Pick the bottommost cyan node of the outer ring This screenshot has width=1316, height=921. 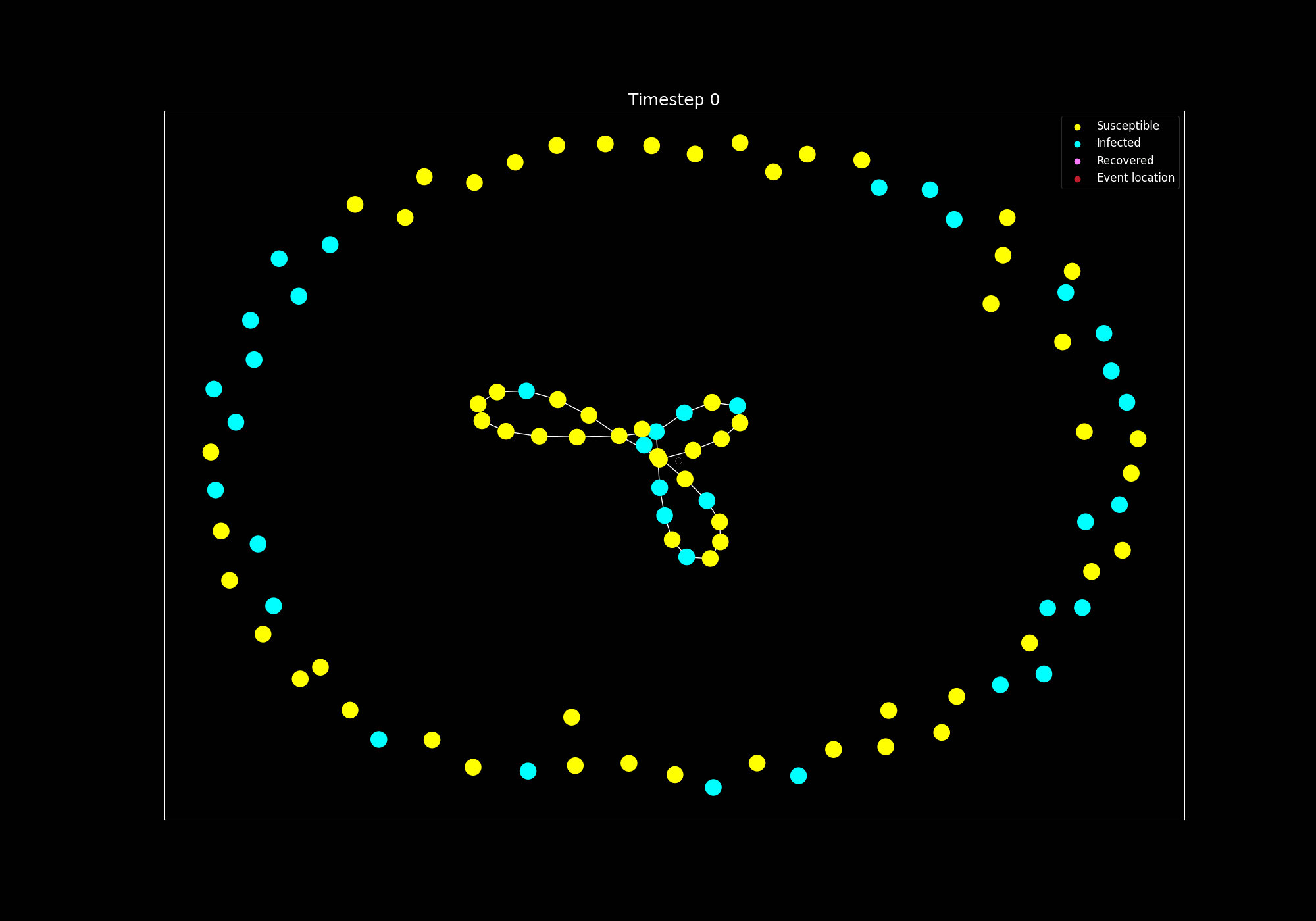click(713, 787)
